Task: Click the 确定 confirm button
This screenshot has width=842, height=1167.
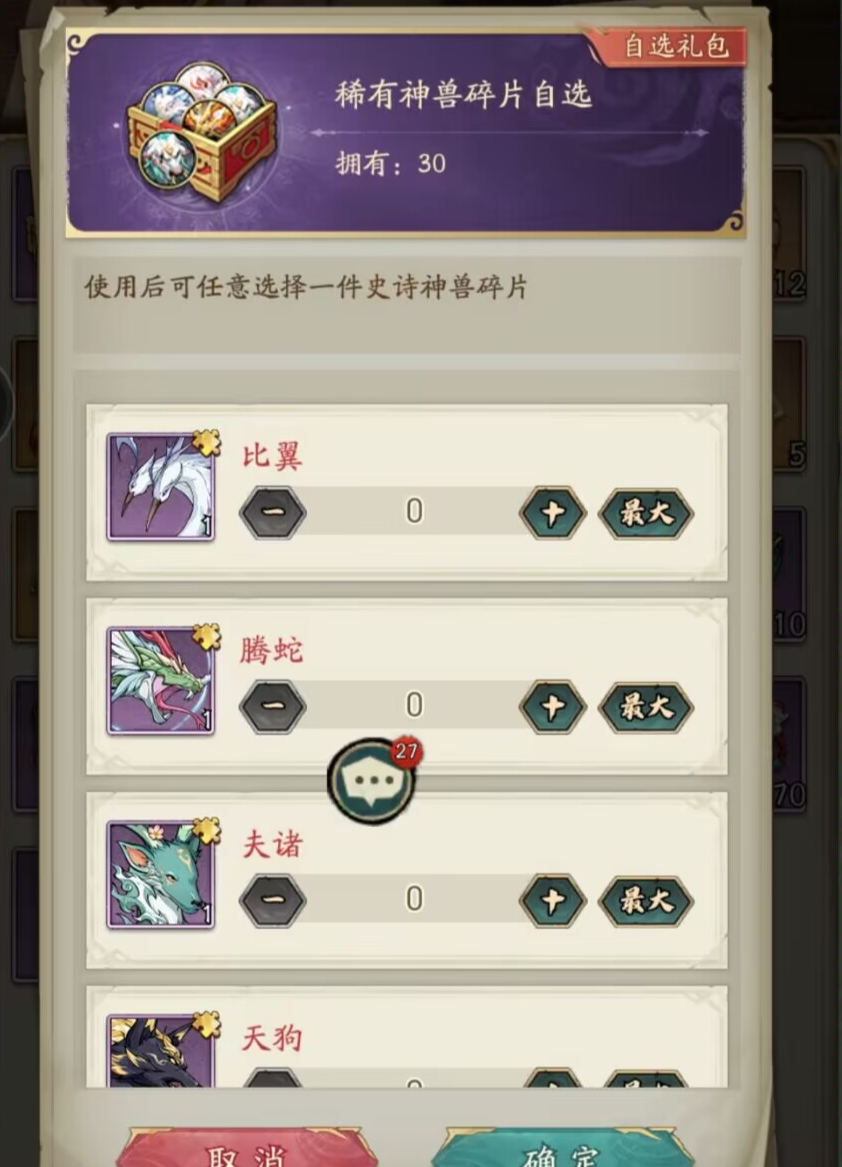Action: point(562,1148)
